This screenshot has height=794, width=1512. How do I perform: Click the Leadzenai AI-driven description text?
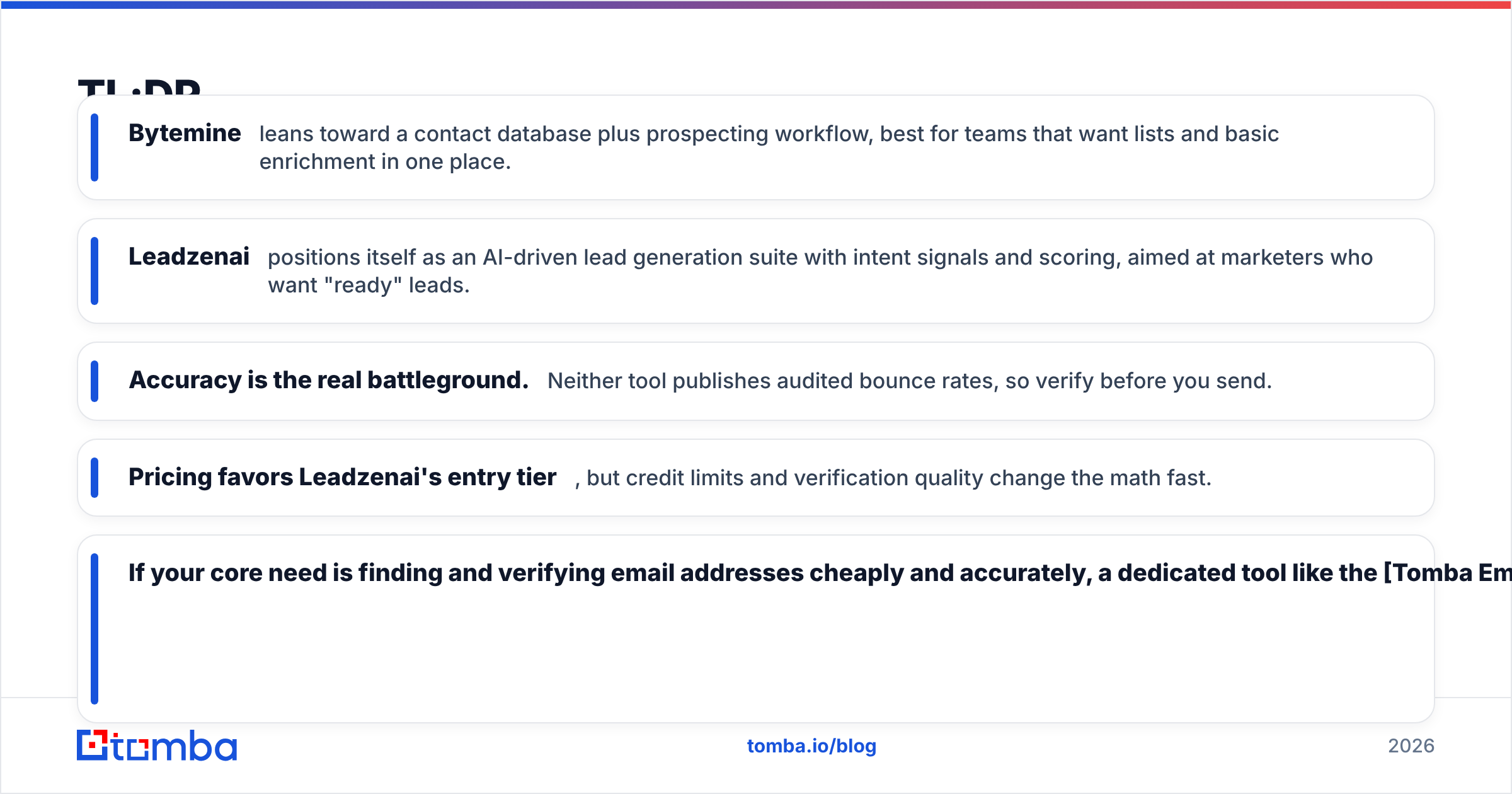coord(820,271)
